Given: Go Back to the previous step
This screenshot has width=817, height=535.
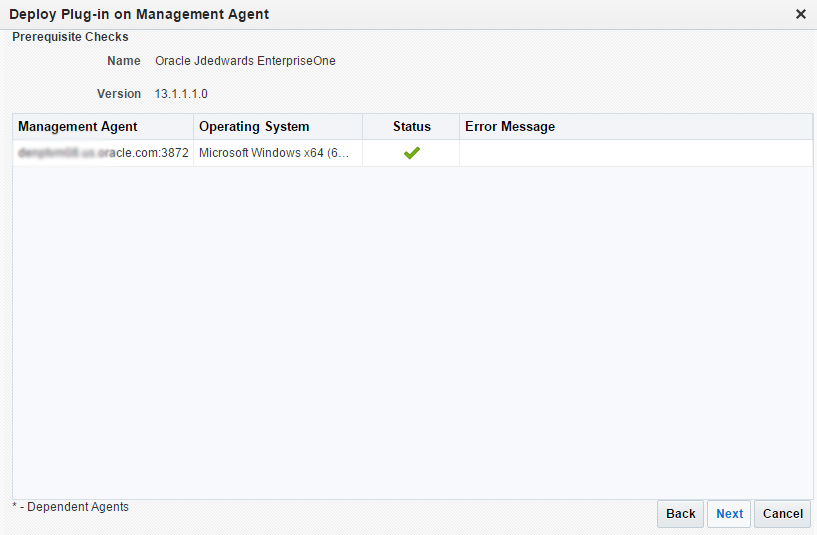Looking at the screenshot, I should 680,514.
